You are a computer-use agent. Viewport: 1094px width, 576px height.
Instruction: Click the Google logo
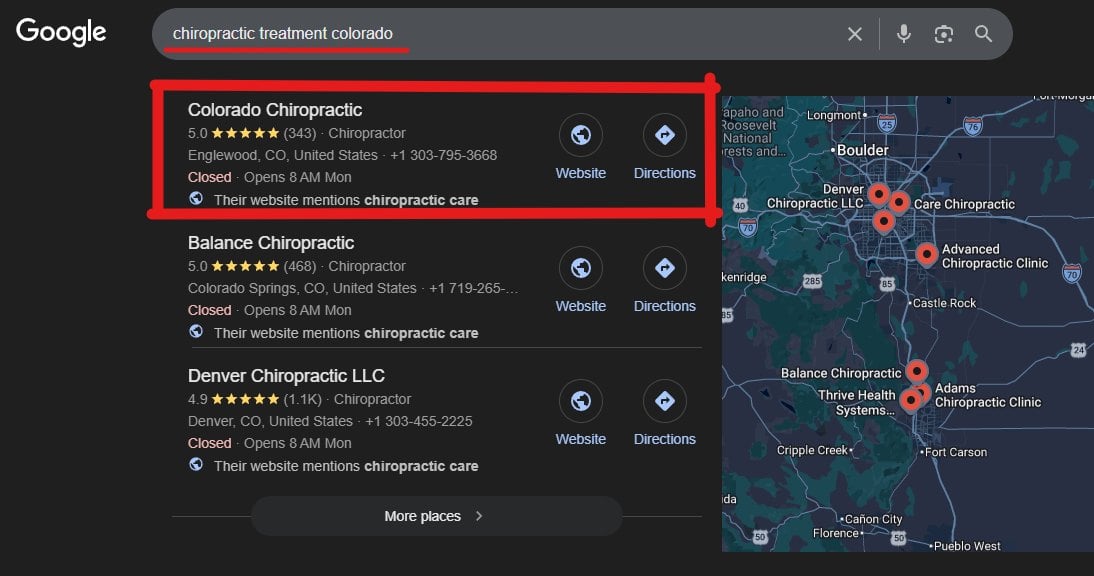tap(61, 32)
